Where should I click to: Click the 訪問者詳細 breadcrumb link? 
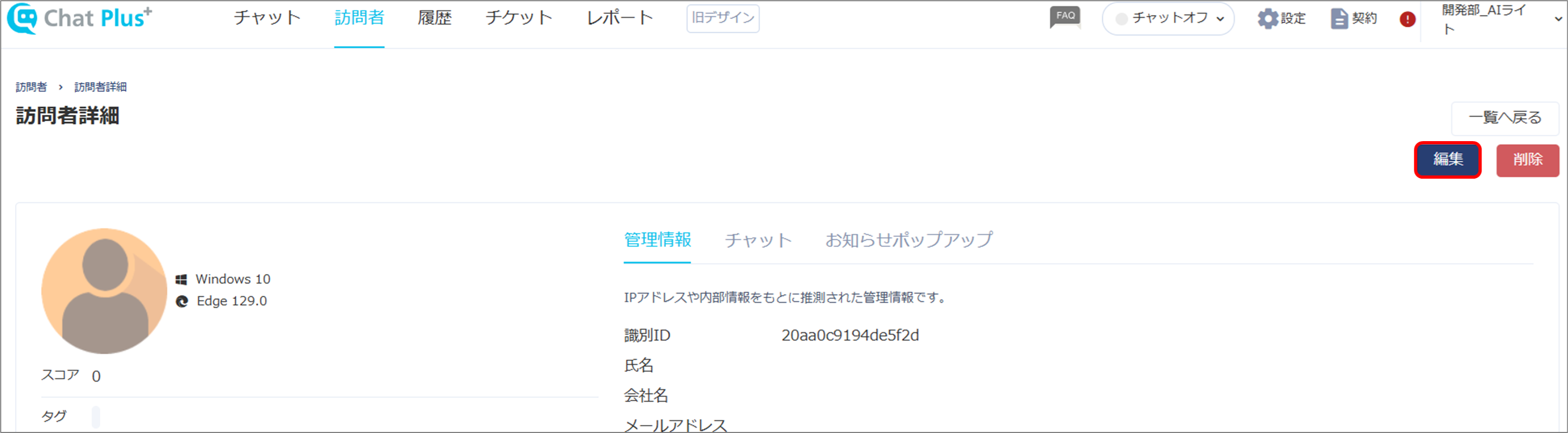[x=100, y=87]
